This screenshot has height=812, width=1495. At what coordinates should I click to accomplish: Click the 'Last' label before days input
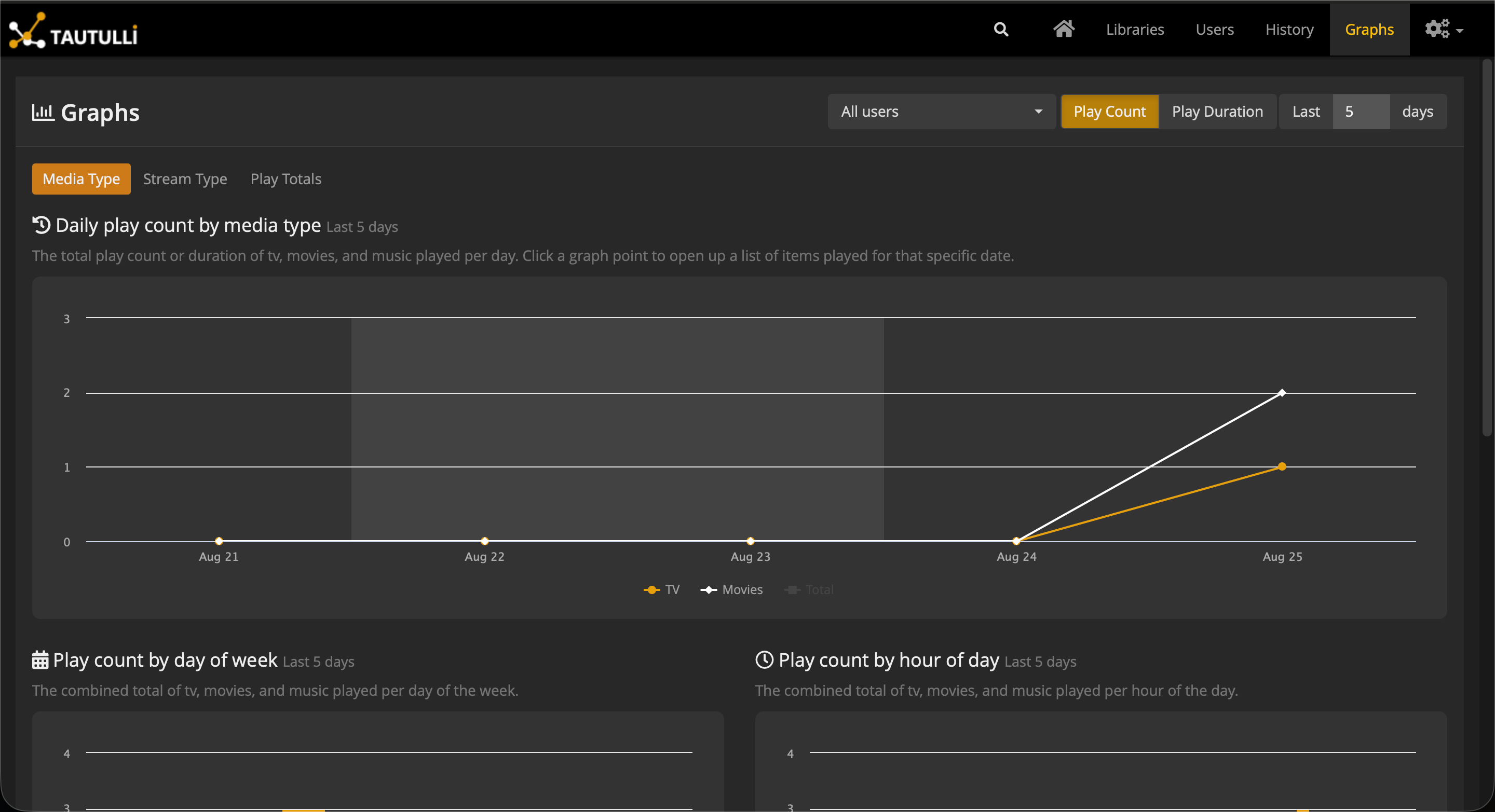pyautogui.click(x=1306, y=112)
